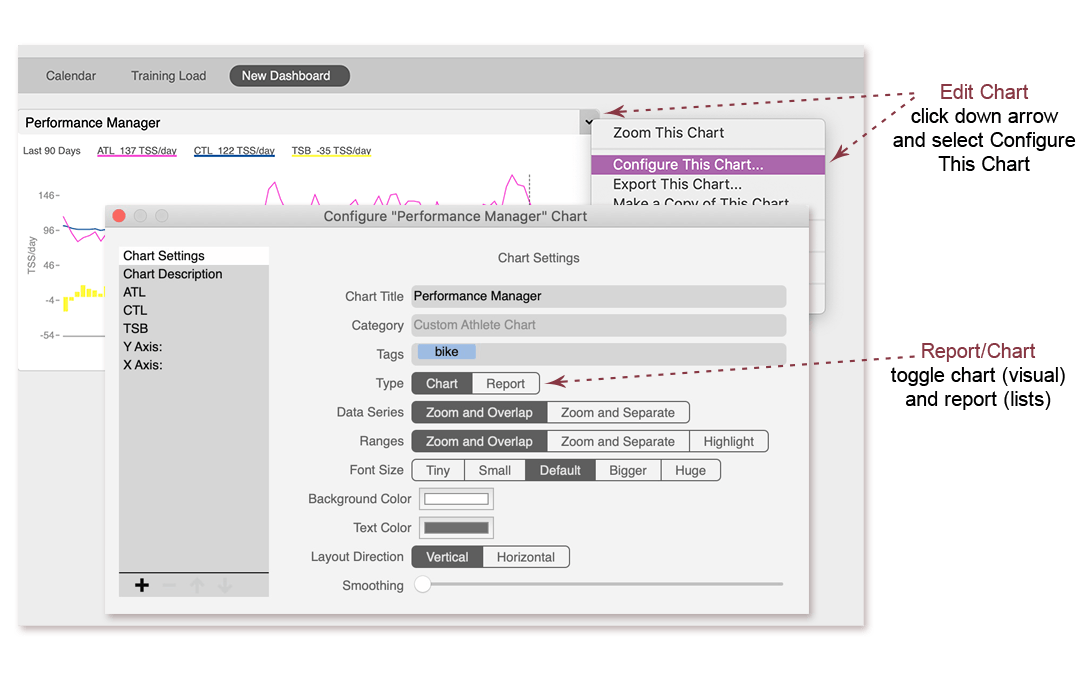This screenshot has height=678, width=1089.
Task: Set Ranges to Zoom and Overlap
Action: [x=479, y=441]
